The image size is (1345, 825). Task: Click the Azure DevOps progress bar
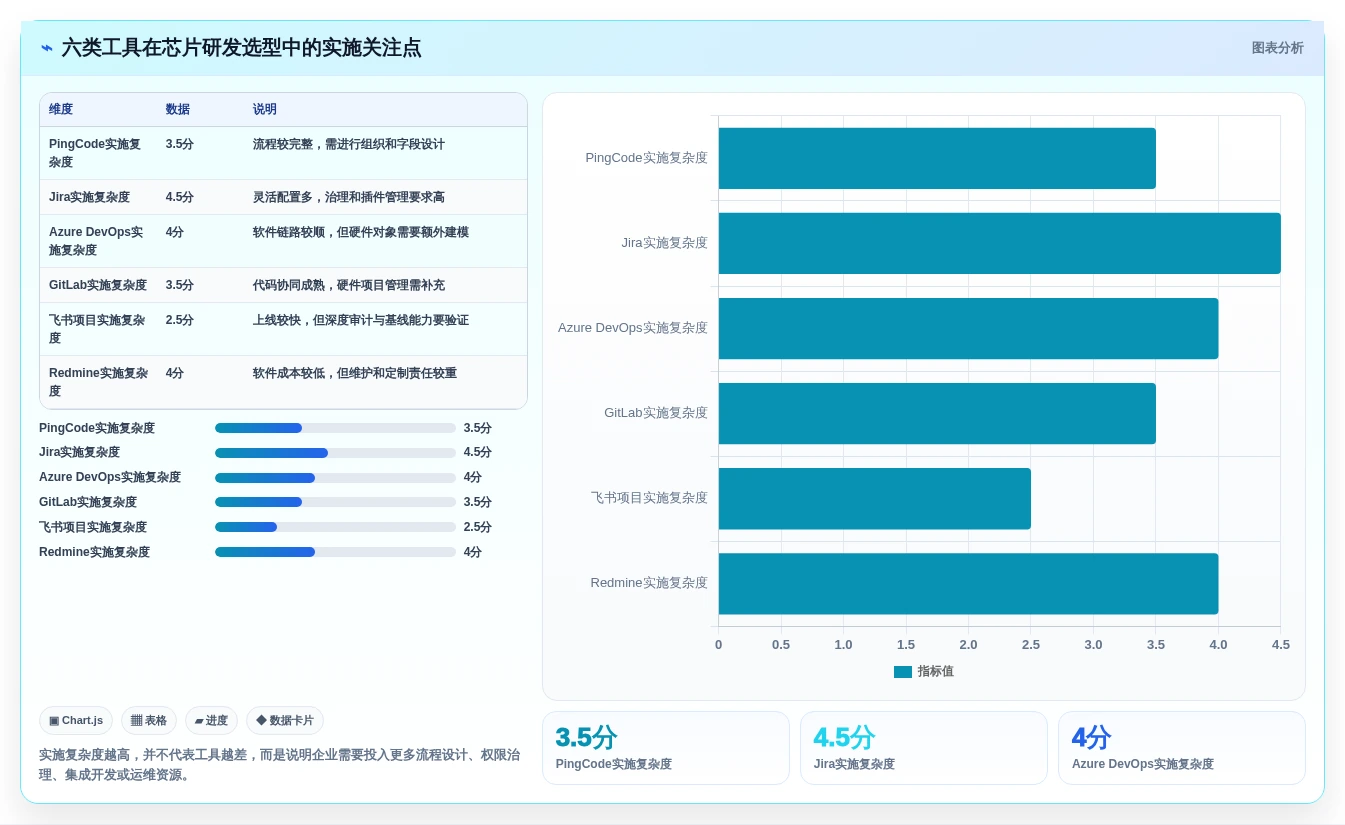[335, 478]
